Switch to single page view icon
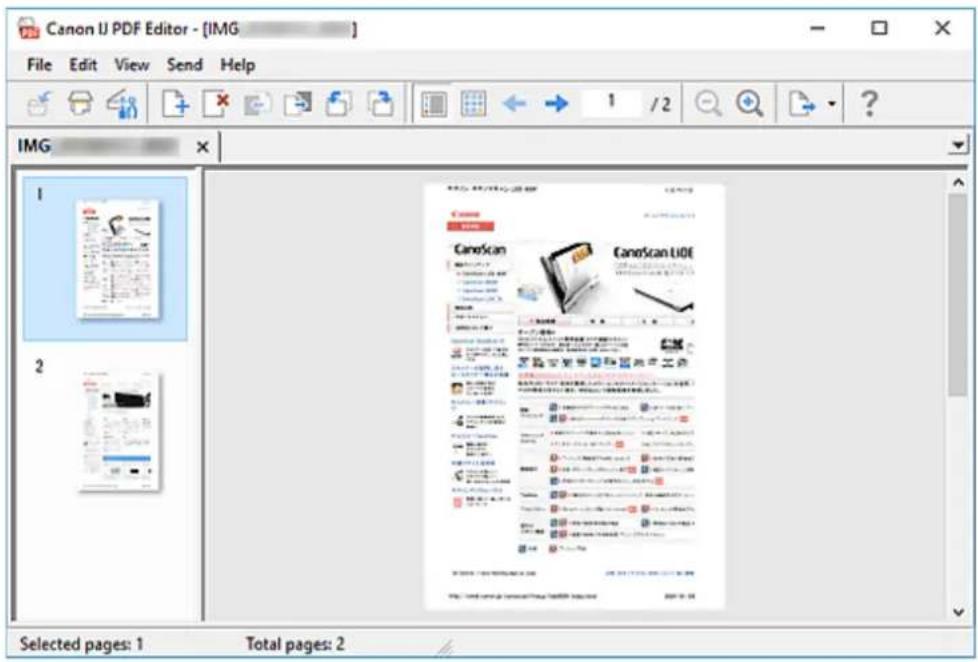The image size is (978, 662). coord(433,104)
